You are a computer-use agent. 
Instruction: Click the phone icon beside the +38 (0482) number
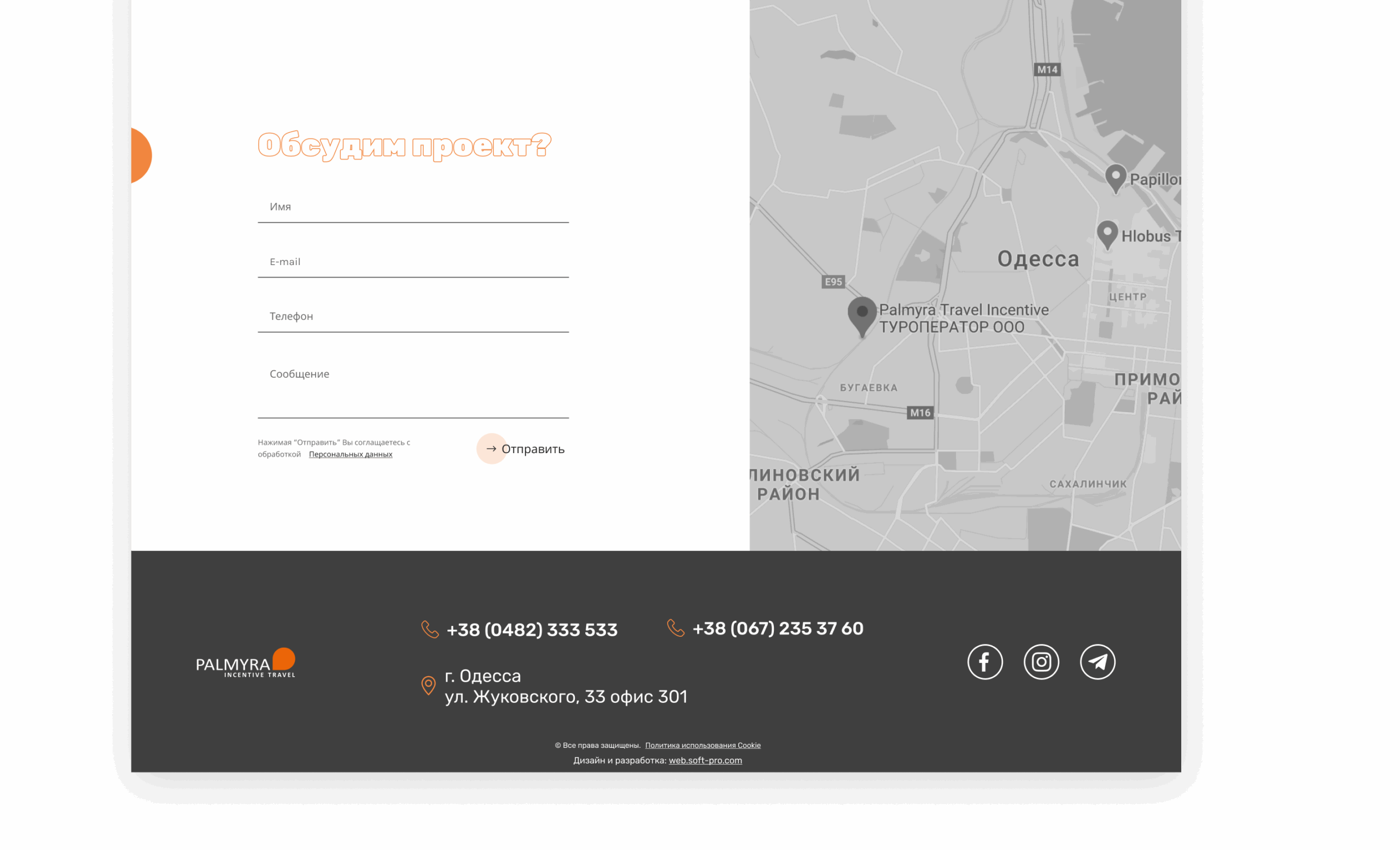coord(429,629)
